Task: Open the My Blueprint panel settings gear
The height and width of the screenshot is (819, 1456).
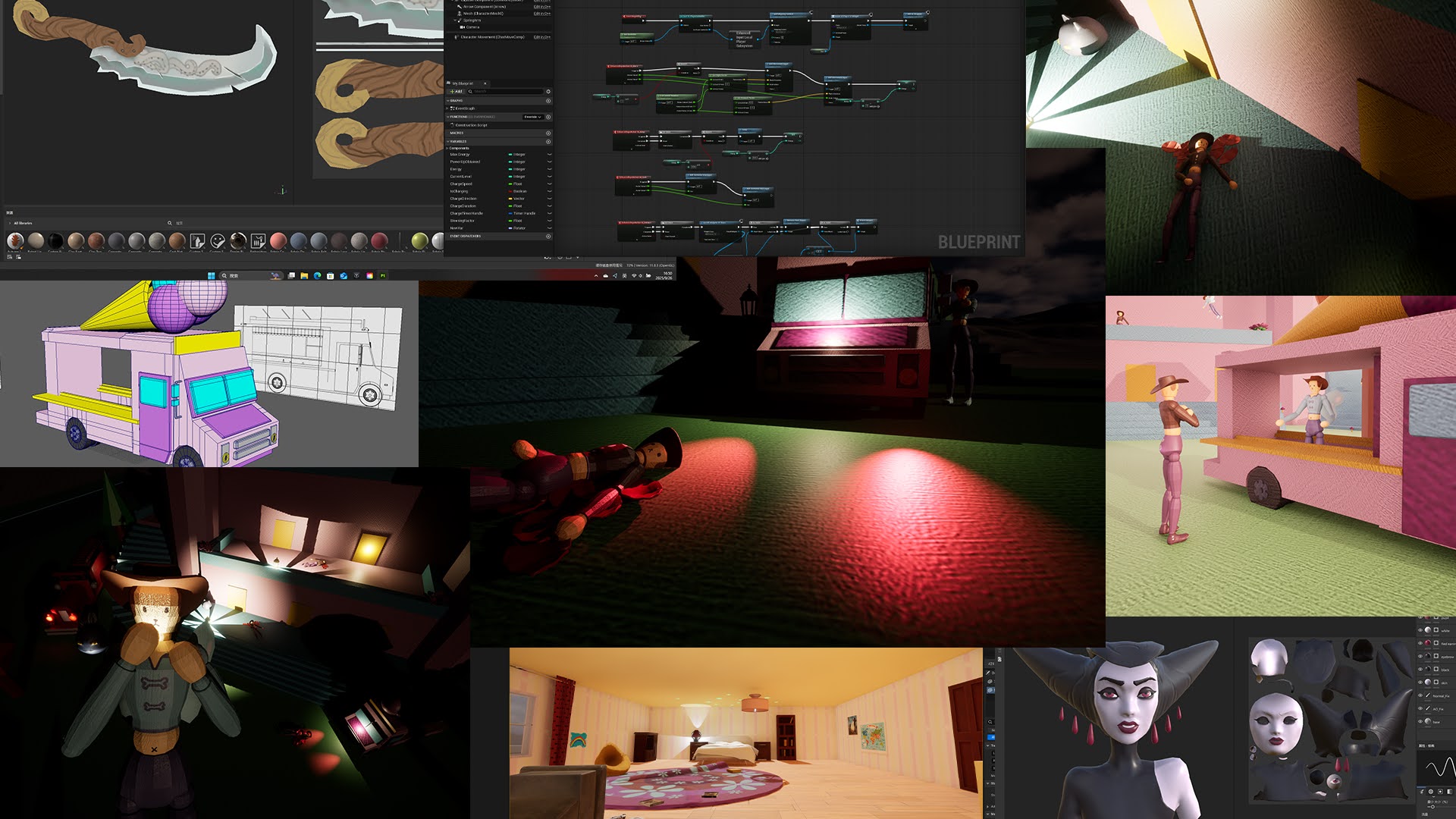Action: 548,91
